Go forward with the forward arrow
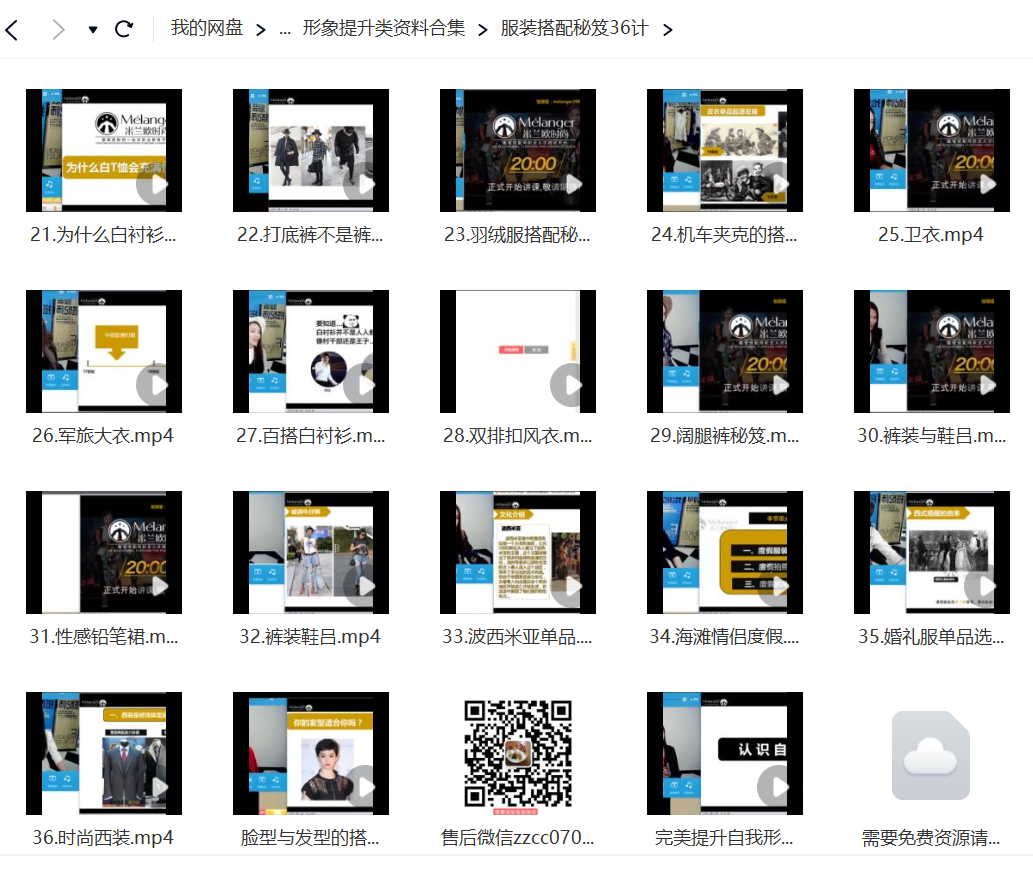 (59, 30)
